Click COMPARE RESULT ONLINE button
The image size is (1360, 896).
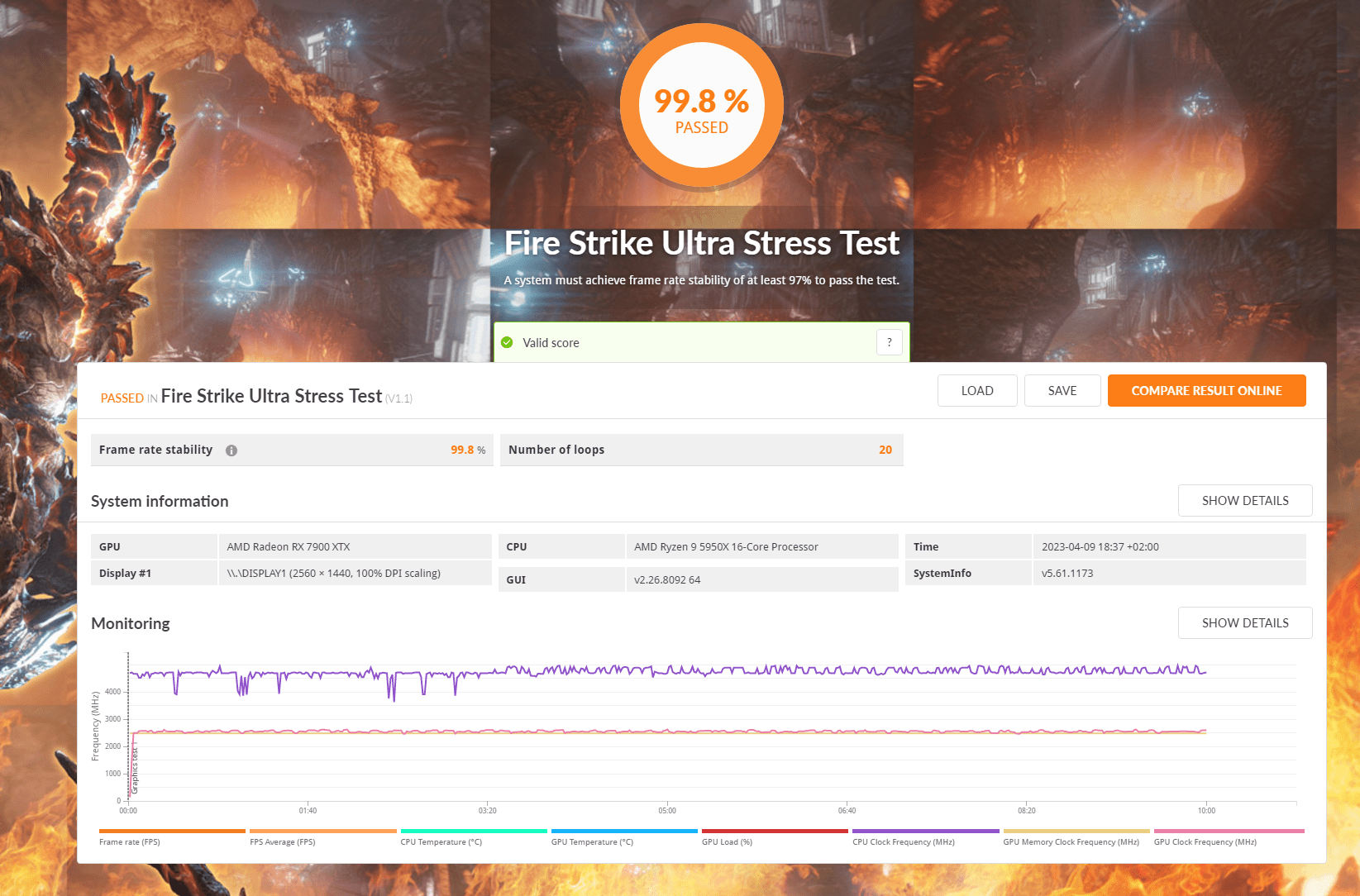[1206, 391]
